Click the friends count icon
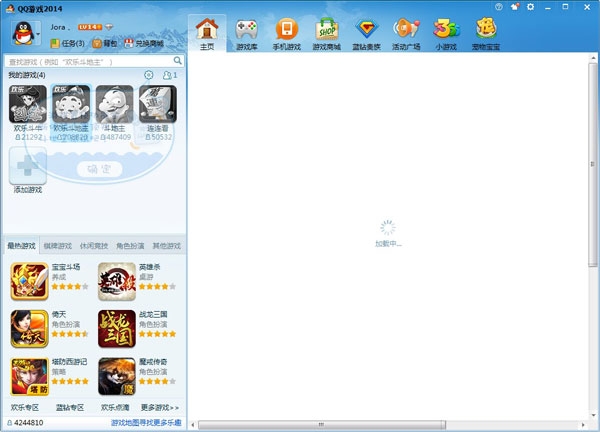600x432 pixels. coord(170,75)
